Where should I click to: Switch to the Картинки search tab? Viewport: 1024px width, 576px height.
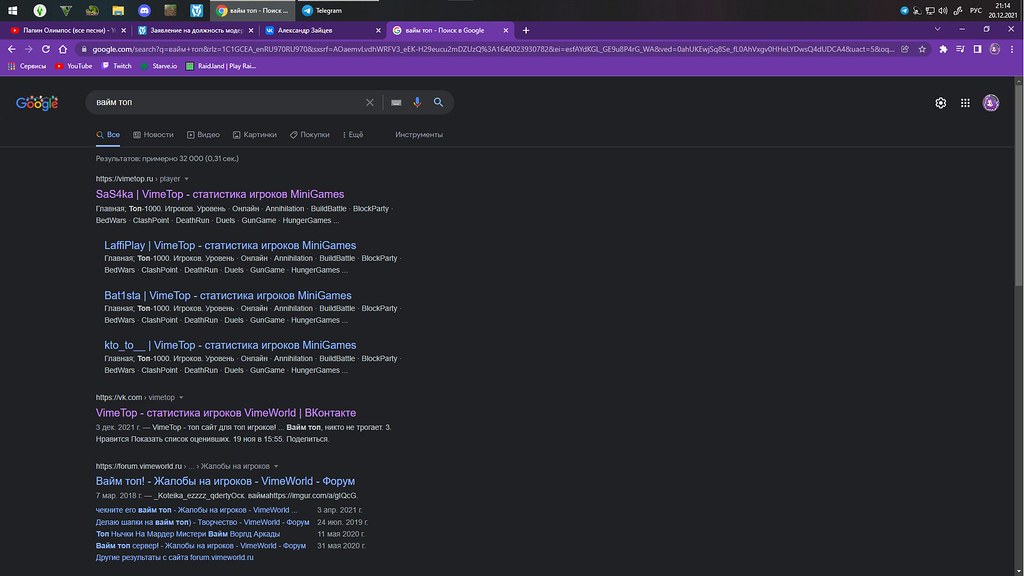[x=254, y=134]
